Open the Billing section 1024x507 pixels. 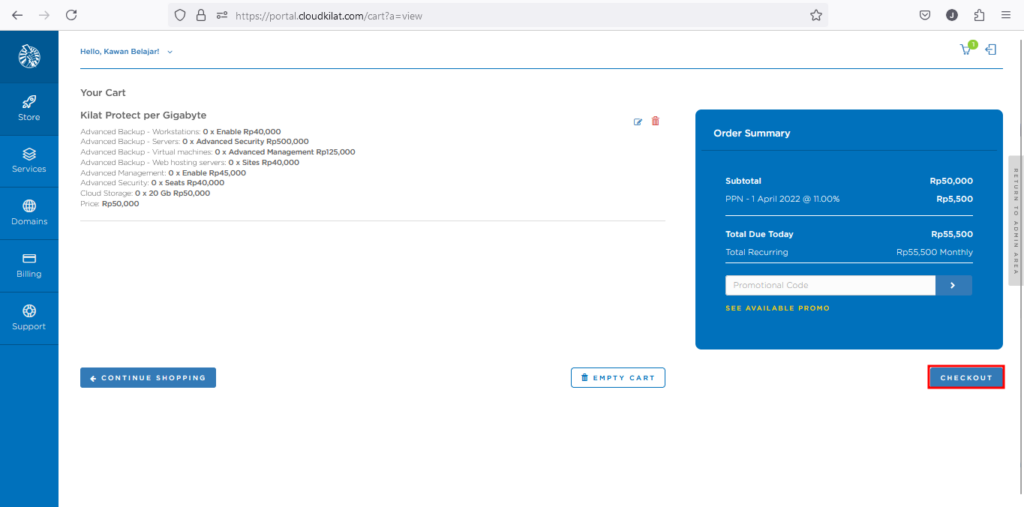point(29,265)
